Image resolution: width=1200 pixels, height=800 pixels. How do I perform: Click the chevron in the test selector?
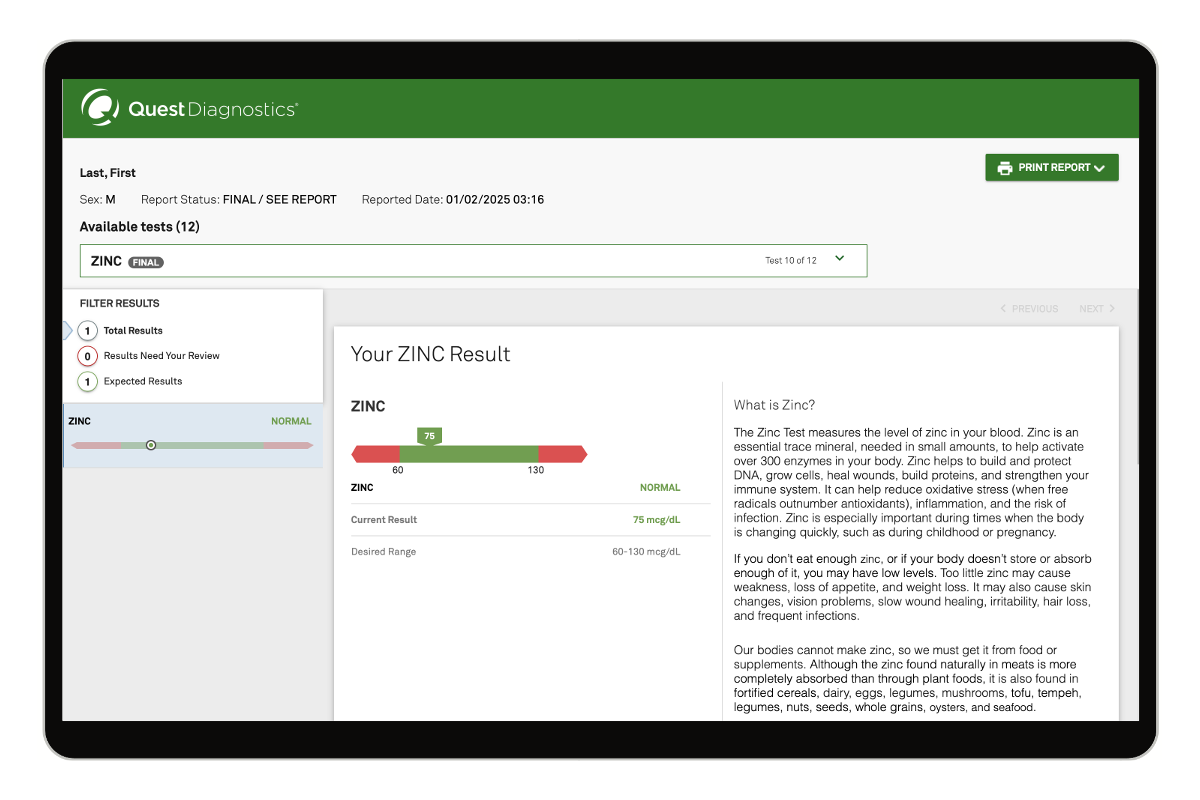[840, 259]
